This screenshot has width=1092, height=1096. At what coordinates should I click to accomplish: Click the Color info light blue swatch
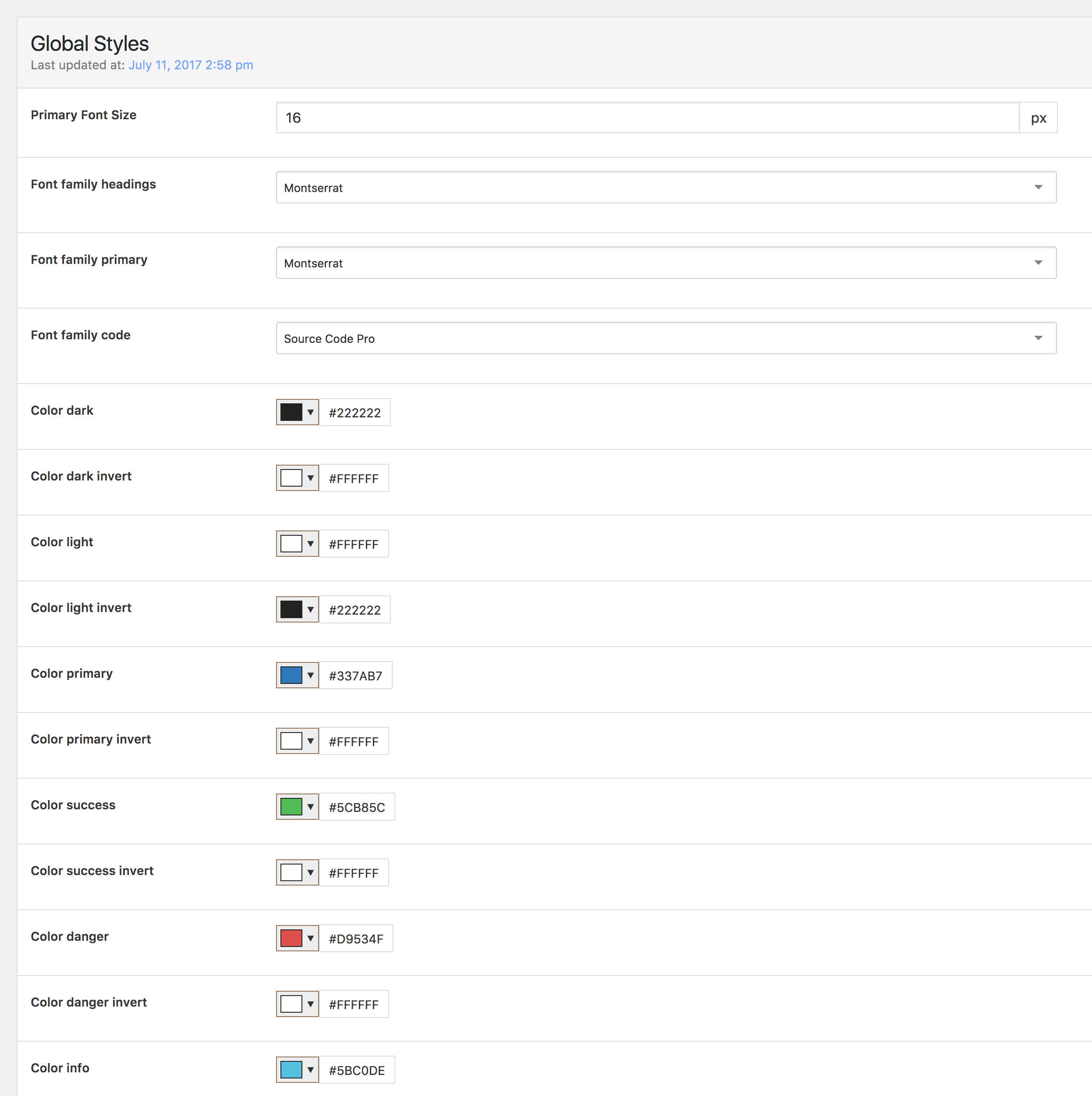click(297, 1071)
